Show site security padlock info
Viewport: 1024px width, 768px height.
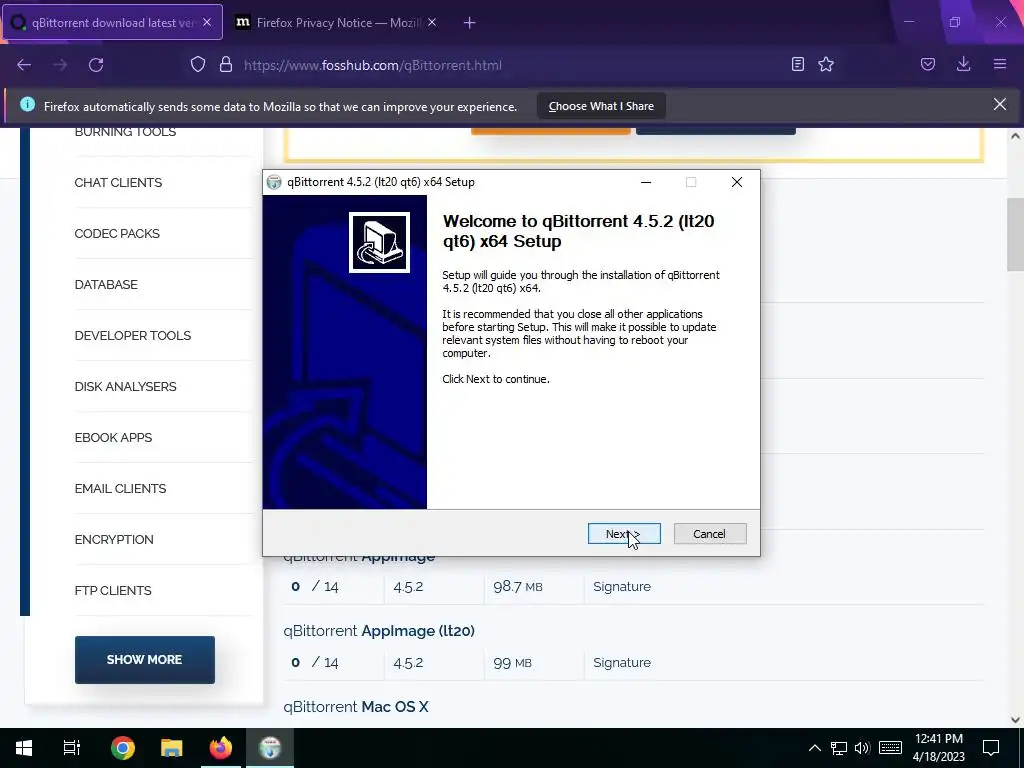(x=226, y=65)
